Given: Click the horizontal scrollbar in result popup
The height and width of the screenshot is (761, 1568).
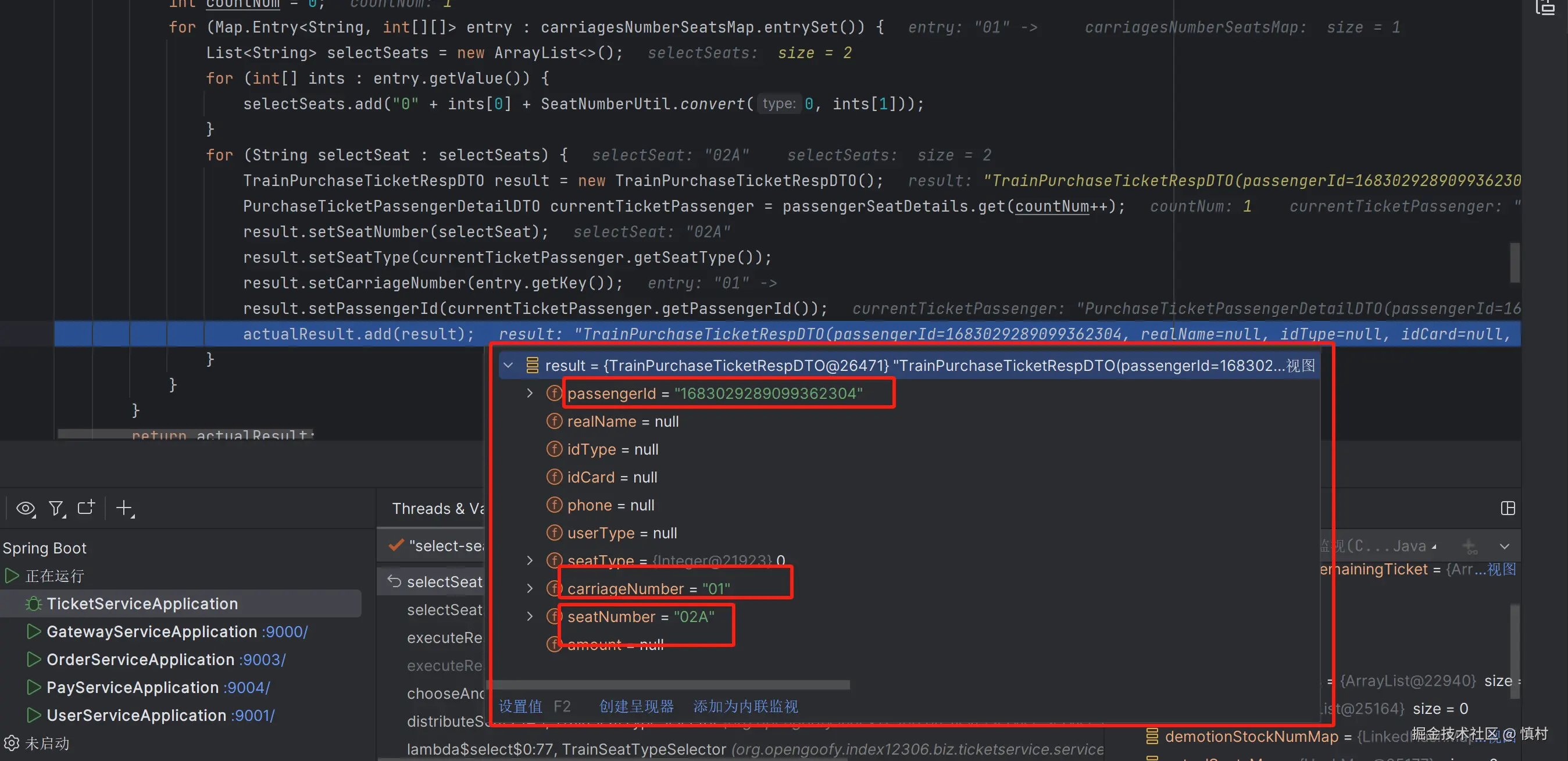Looking at the screenshot, I should pyautogui.click(x=670, y=685).
